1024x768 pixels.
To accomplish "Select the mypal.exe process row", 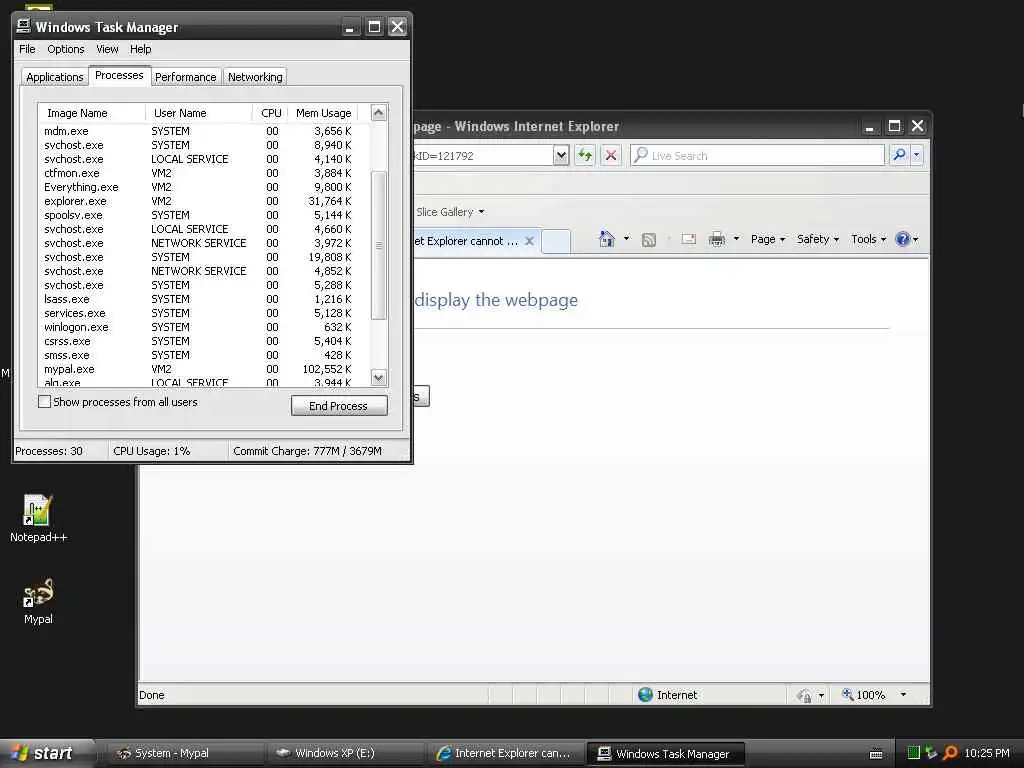I will tap(204, 369).
